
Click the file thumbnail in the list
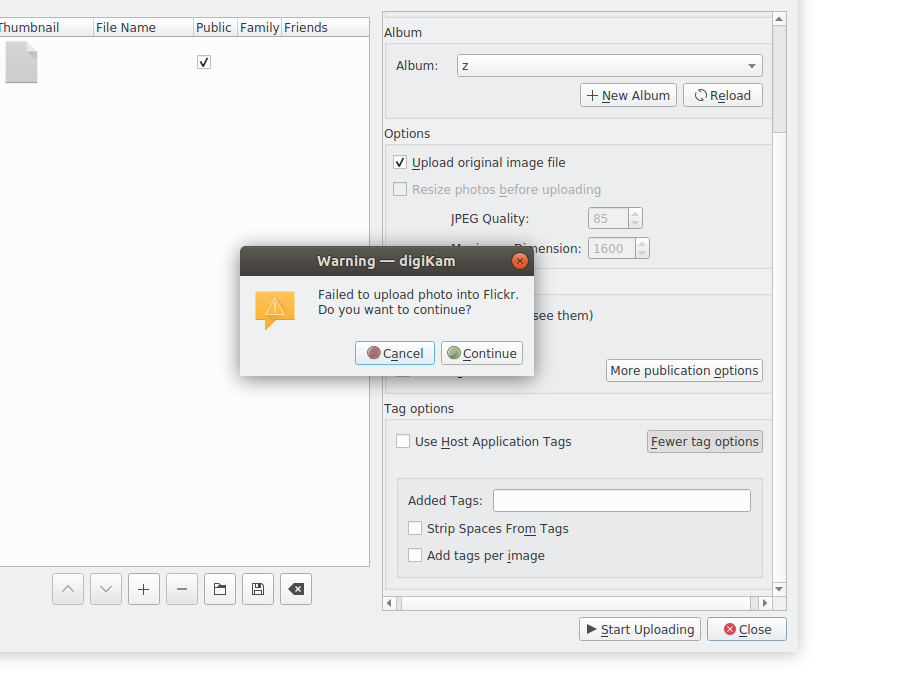click(x=21, y=62)
